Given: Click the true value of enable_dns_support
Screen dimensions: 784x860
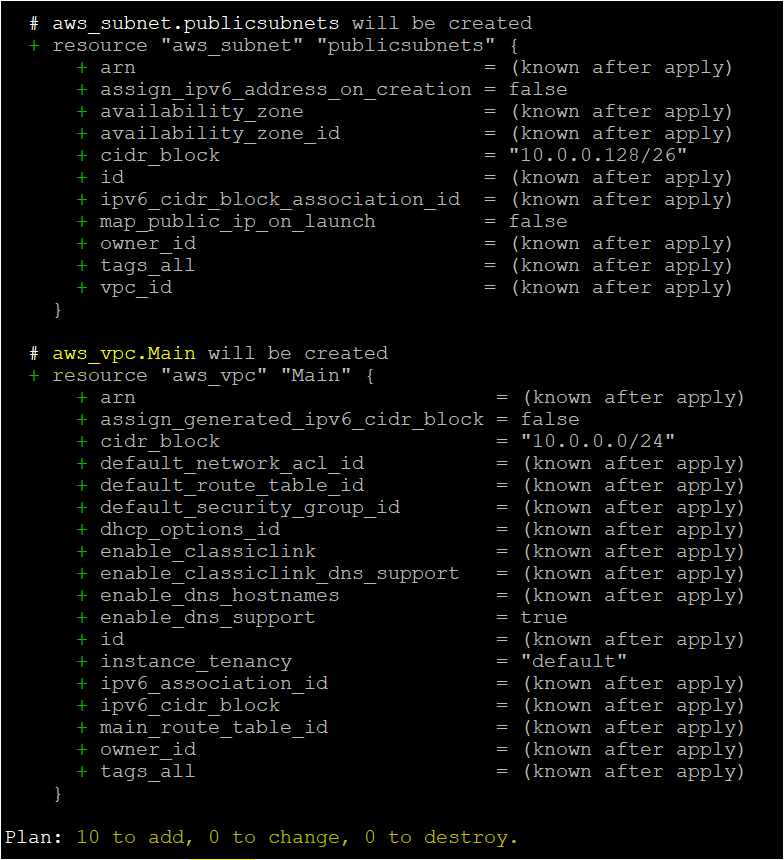Looking at the screenshot, I should 544,618.
